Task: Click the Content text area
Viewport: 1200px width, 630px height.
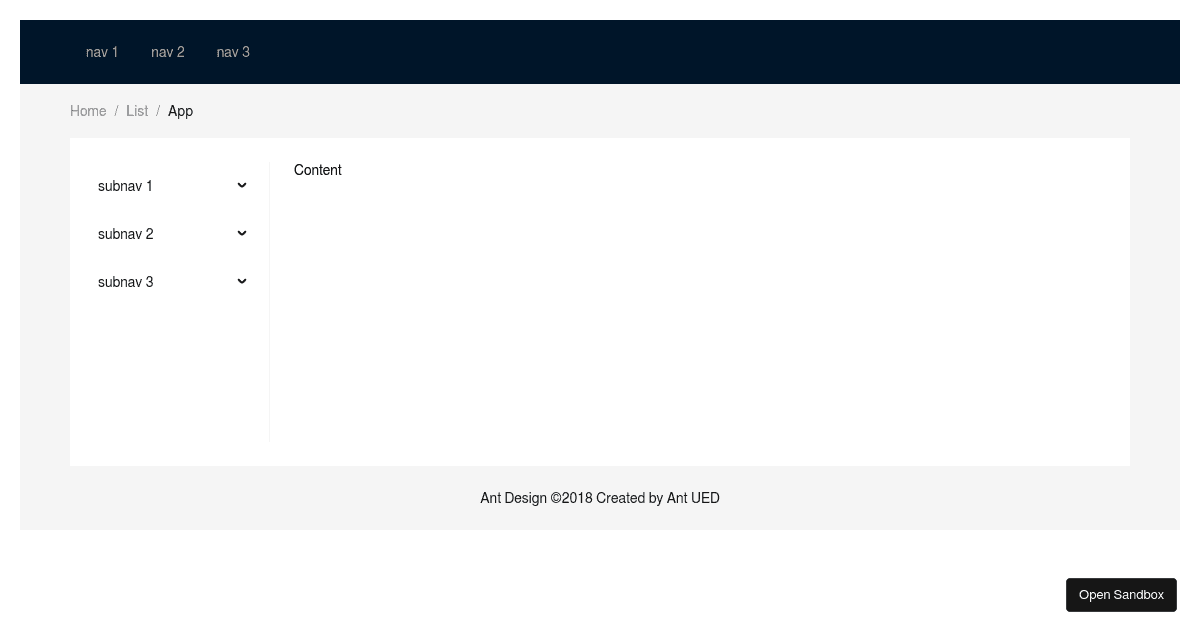Action: 317,170
